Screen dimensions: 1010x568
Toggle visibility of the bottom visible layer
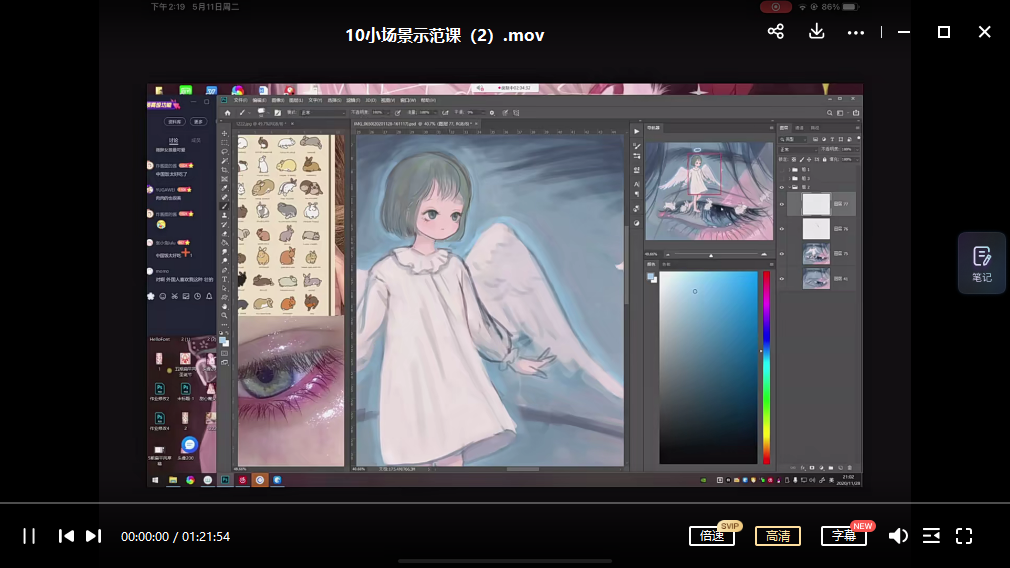782,279
